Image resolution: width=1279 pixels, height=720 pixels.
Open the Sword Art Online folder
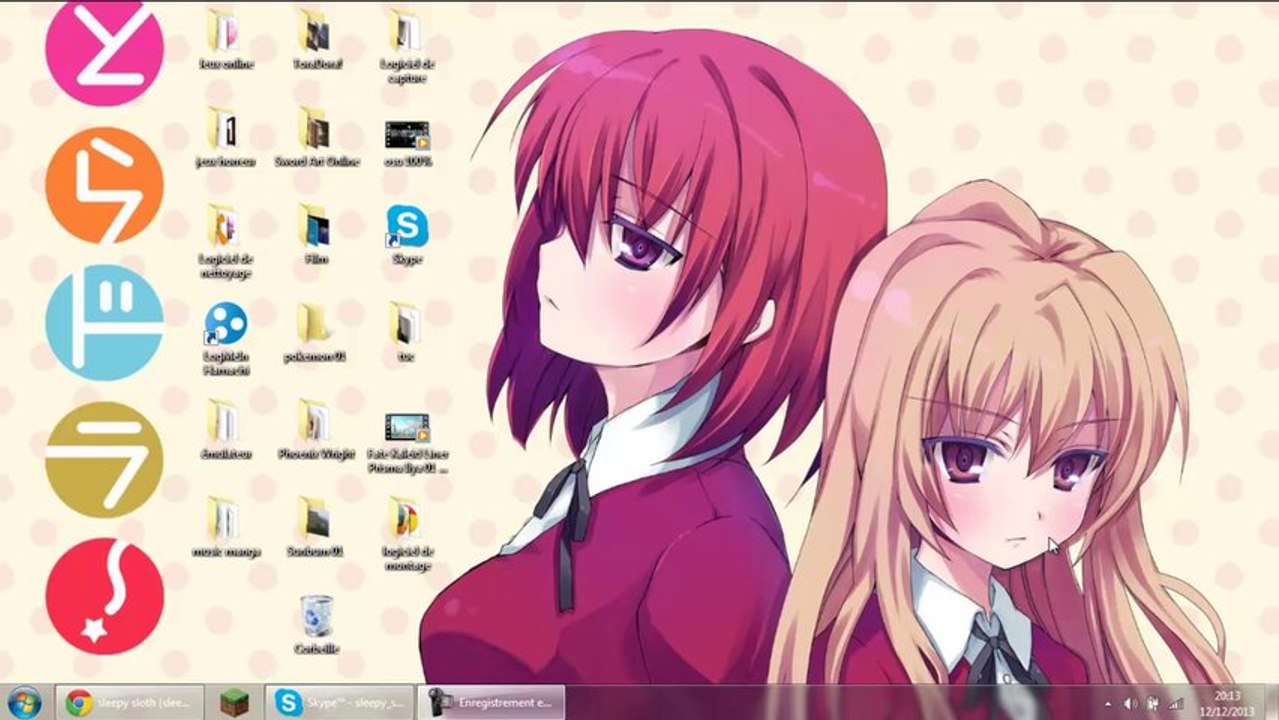click(317, 137)
